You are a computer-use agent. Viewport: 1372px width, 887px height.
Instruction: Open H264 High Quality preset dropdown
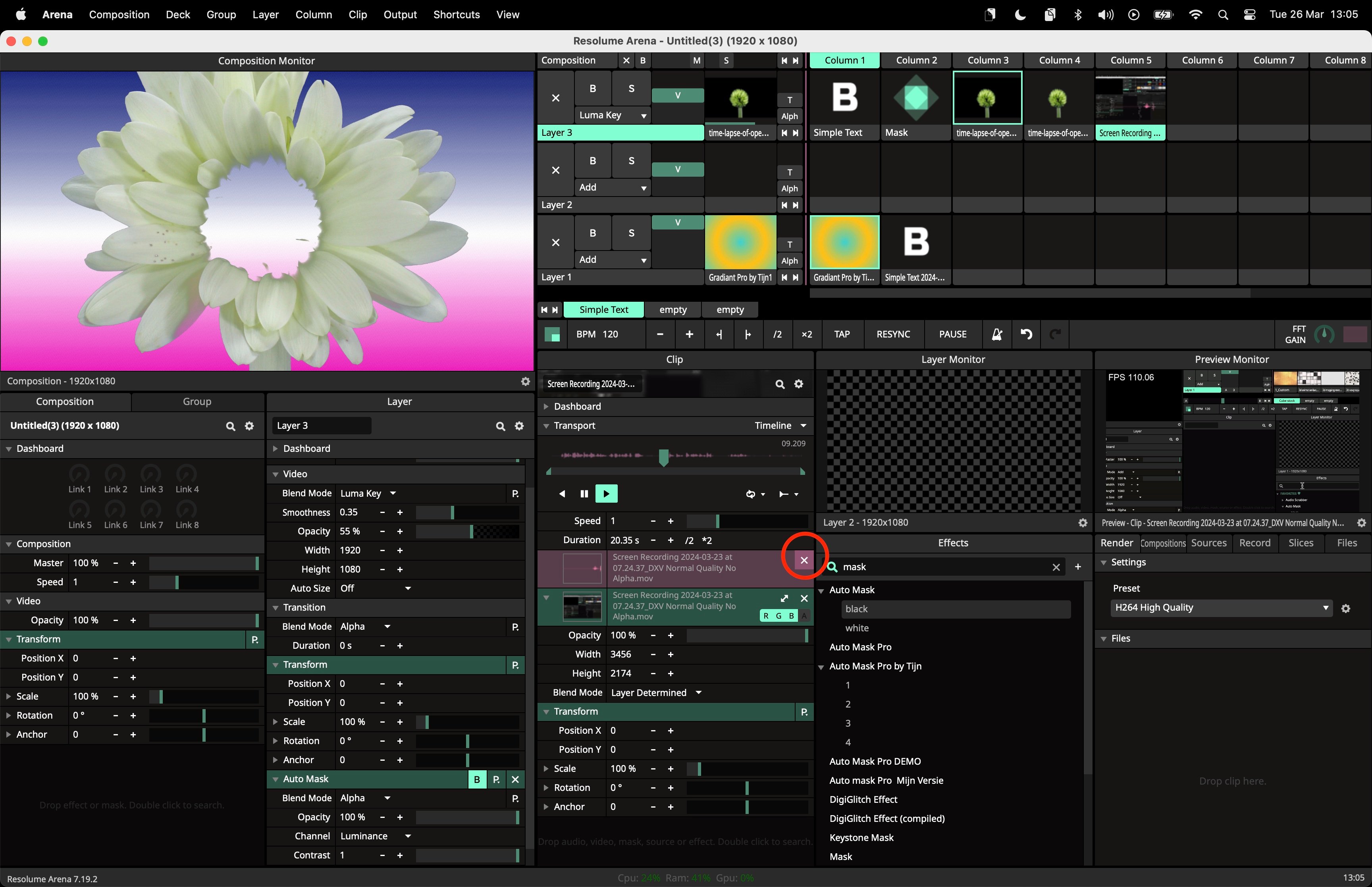1221,607
